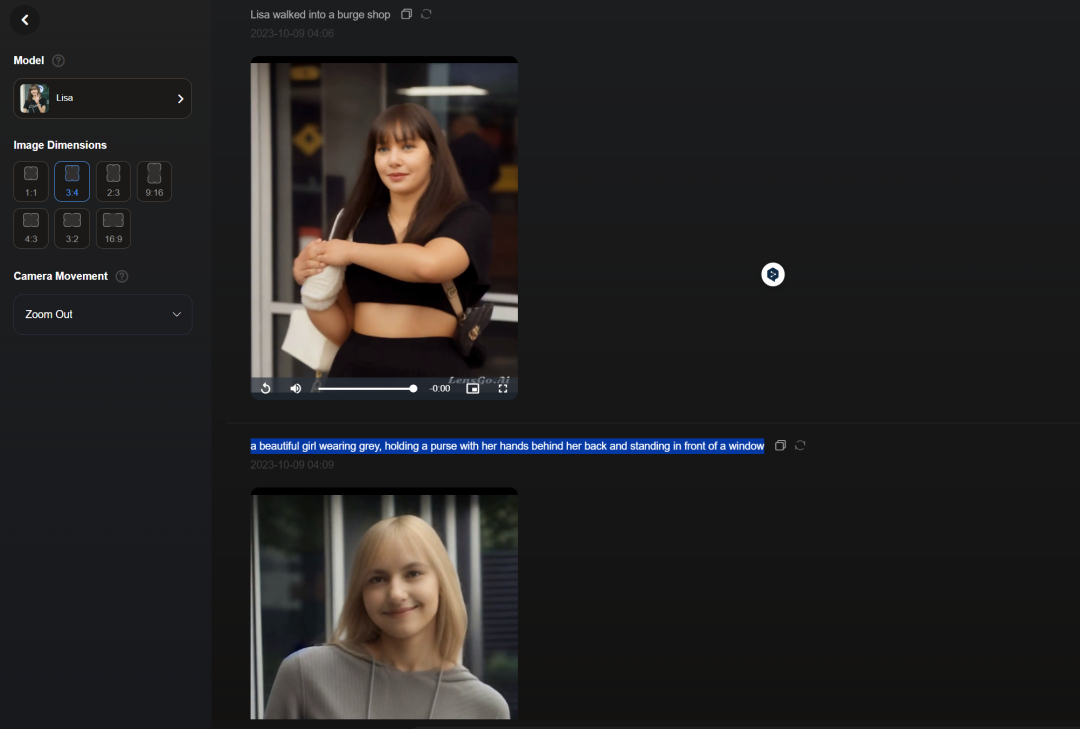Click the 2023-10-09 04:06 timestamp

pyautogui.click(x=292, y=33)
